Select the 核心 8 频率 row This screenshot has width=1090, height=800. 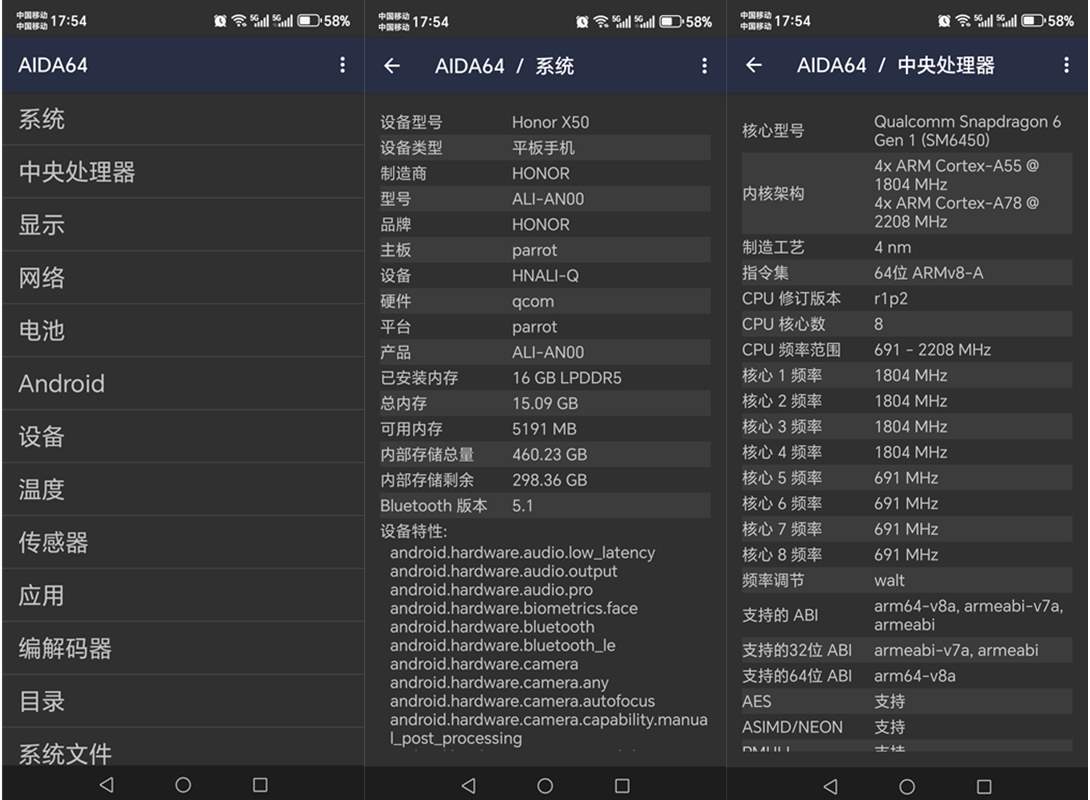906,555
